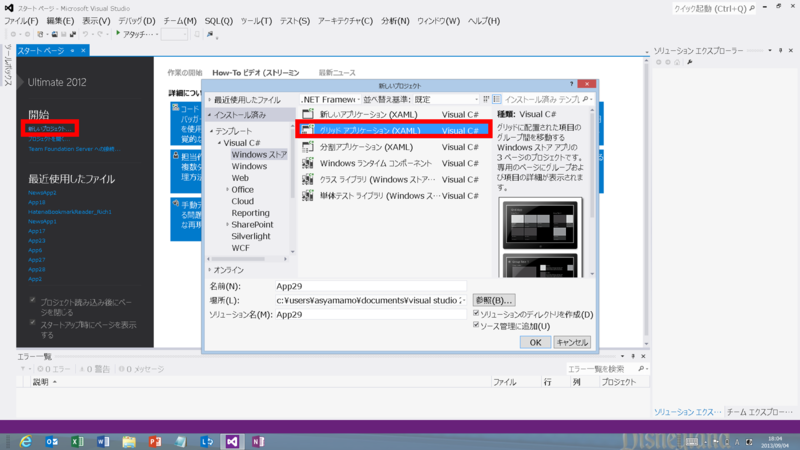Click the Visual Studio logo in title bar

9,8
